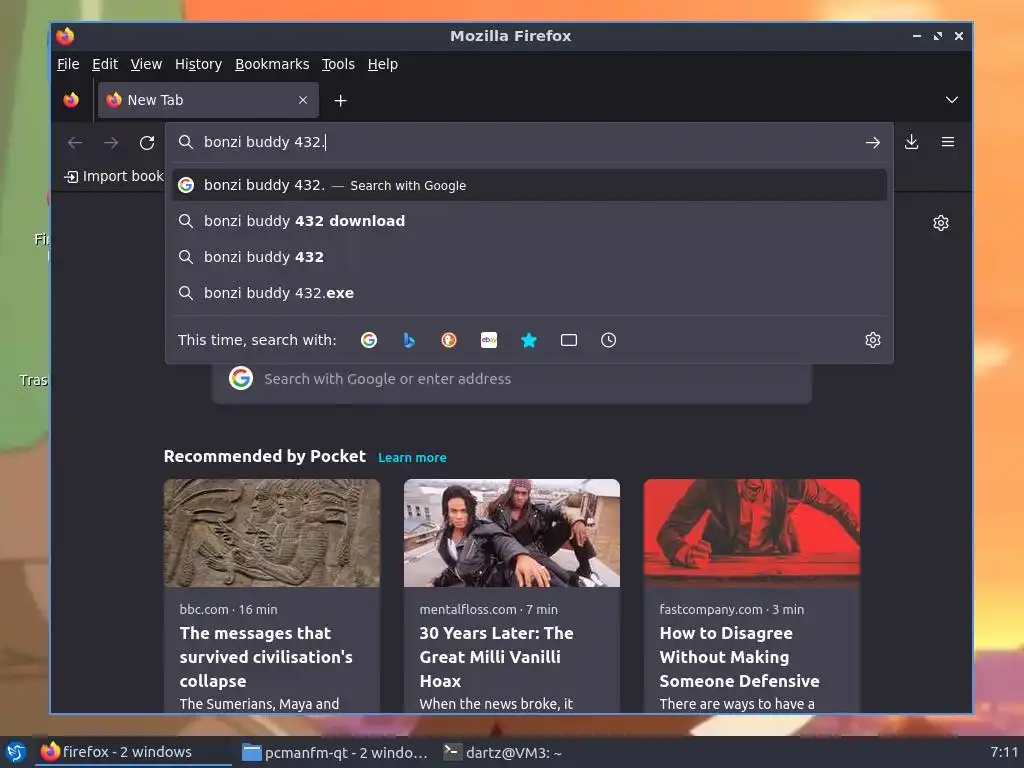Choose the 'bonzi buddy 432' suggestion

[530, 257]
